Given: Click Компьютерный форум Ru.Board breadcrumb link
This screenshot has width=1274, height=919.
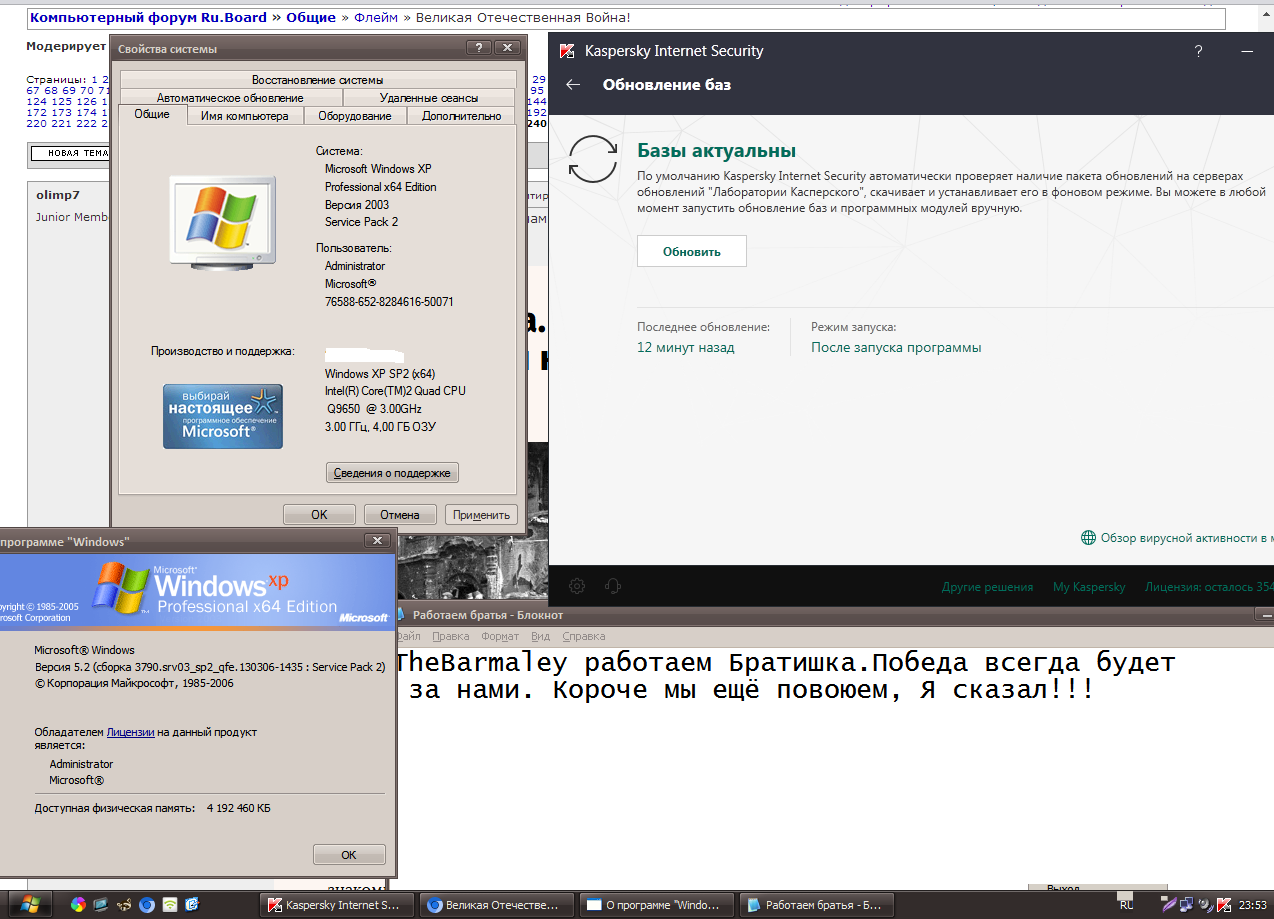Looking at the screenshot, I should [149, 18].
